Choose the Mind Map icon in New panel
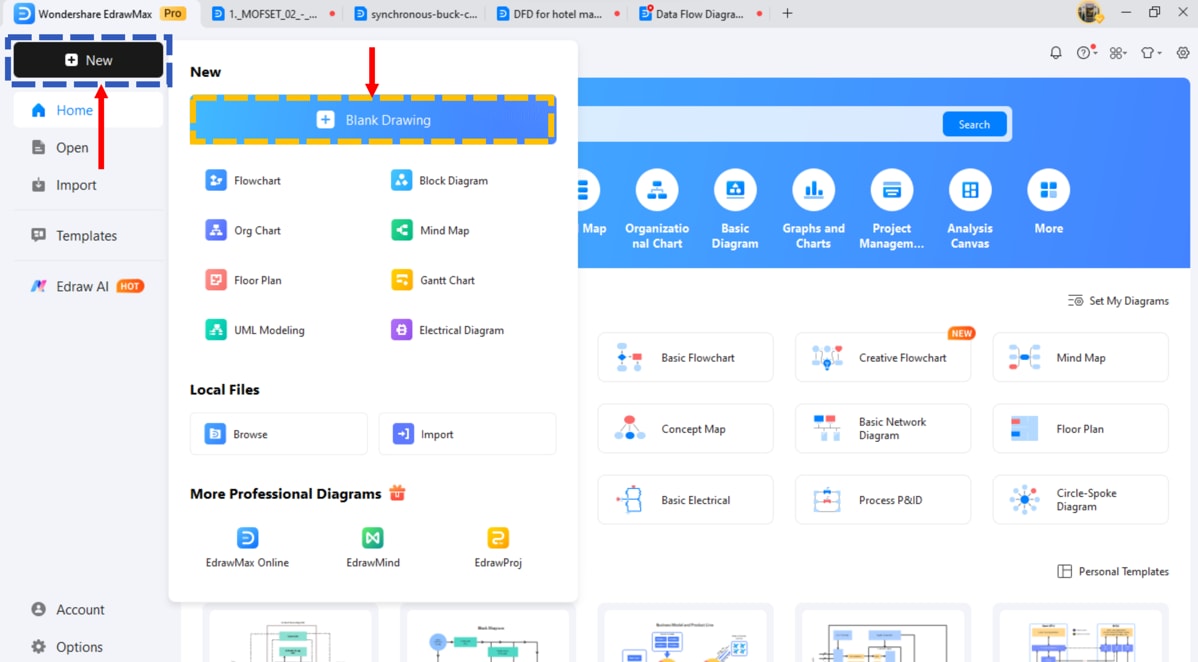The width and height of the screenshot is (1198, 662). 401,230
